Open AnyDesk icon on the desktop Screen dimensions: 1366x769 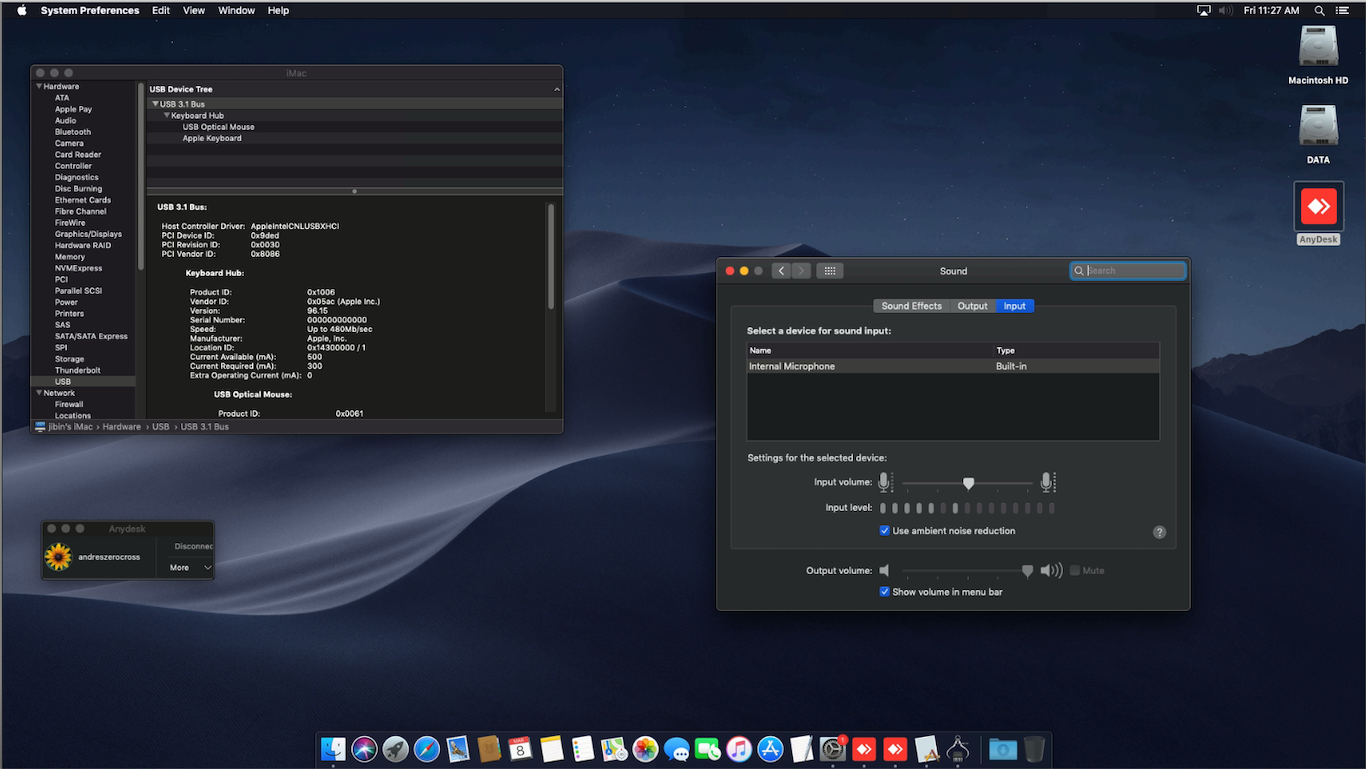click(x=1318, y=207)
